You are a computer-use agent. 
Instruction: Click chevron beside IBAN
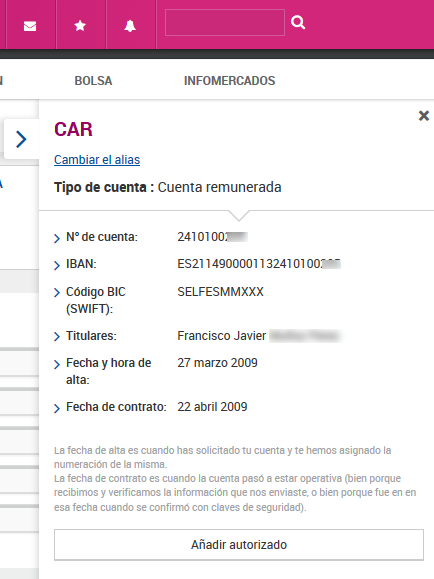click(57, 265)
